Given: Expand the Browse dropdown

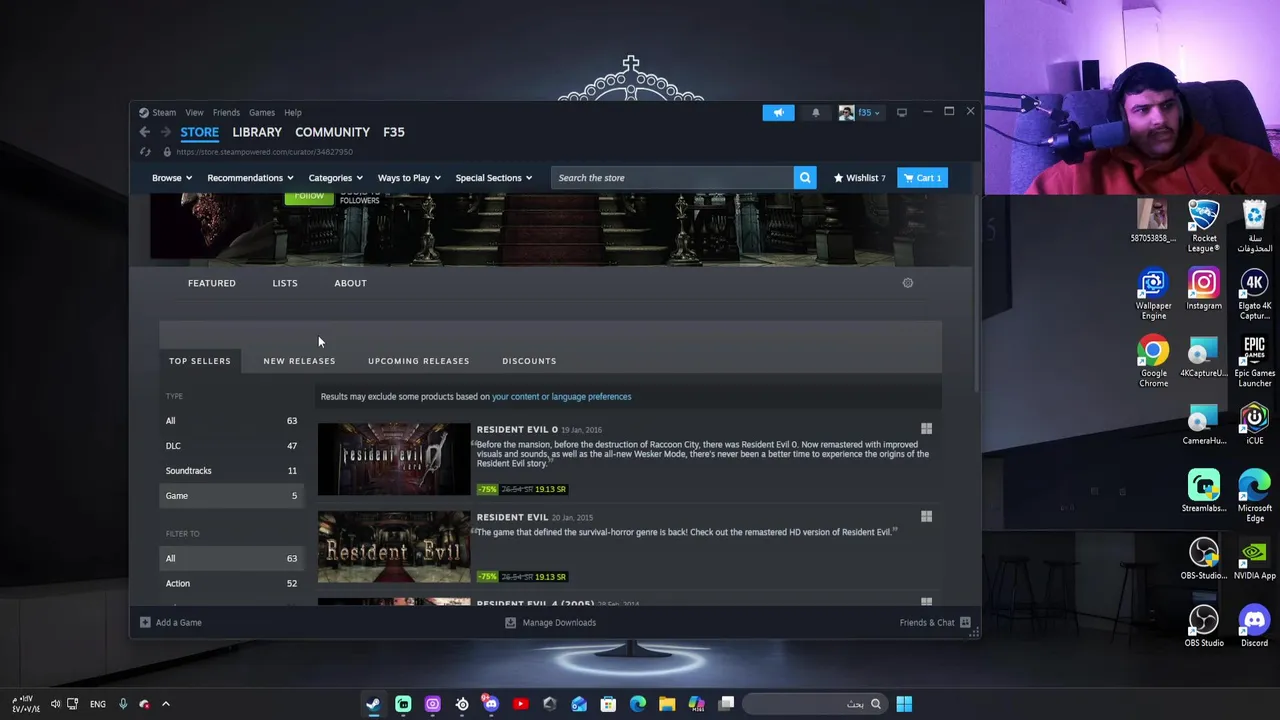Looking at the screenshot, I should [x=171, y=178].
